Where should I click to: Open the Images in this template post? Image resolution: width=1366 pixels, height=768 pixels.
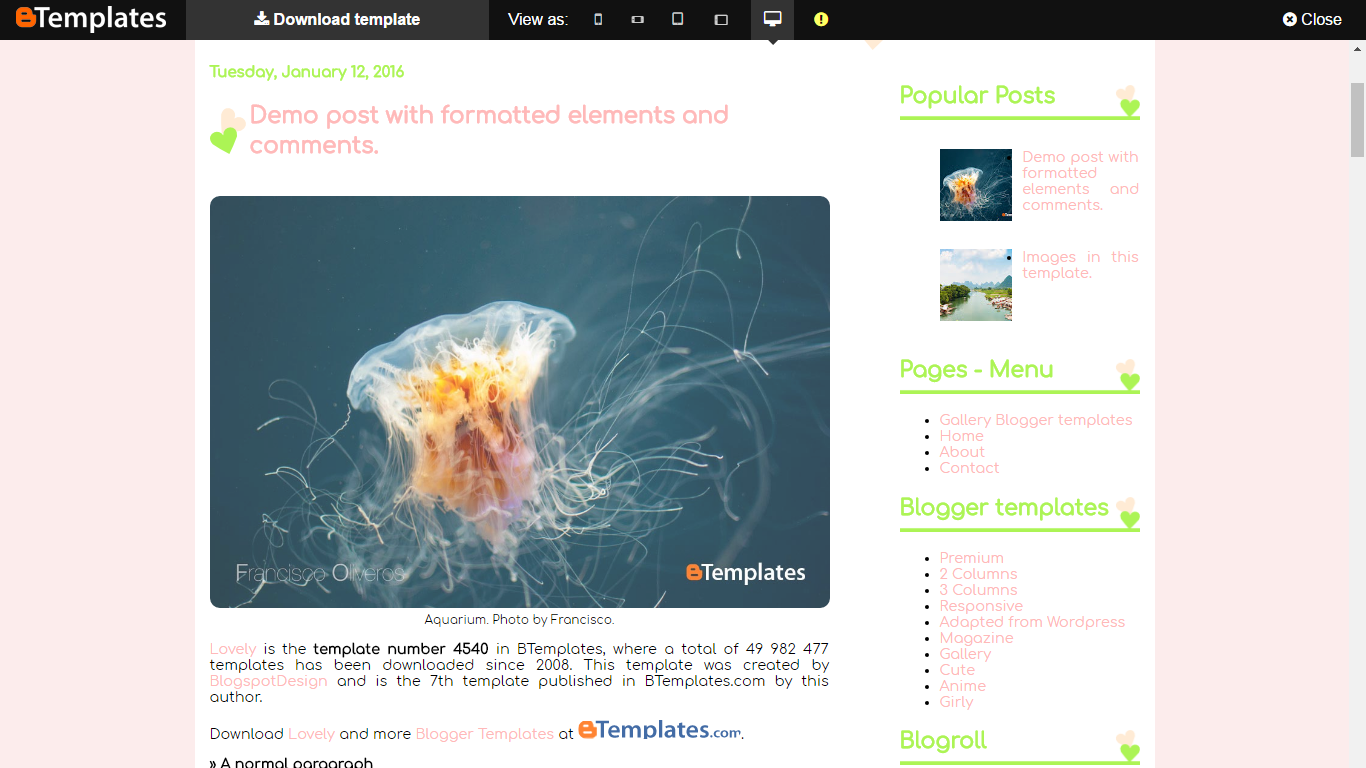(1080, 265)
